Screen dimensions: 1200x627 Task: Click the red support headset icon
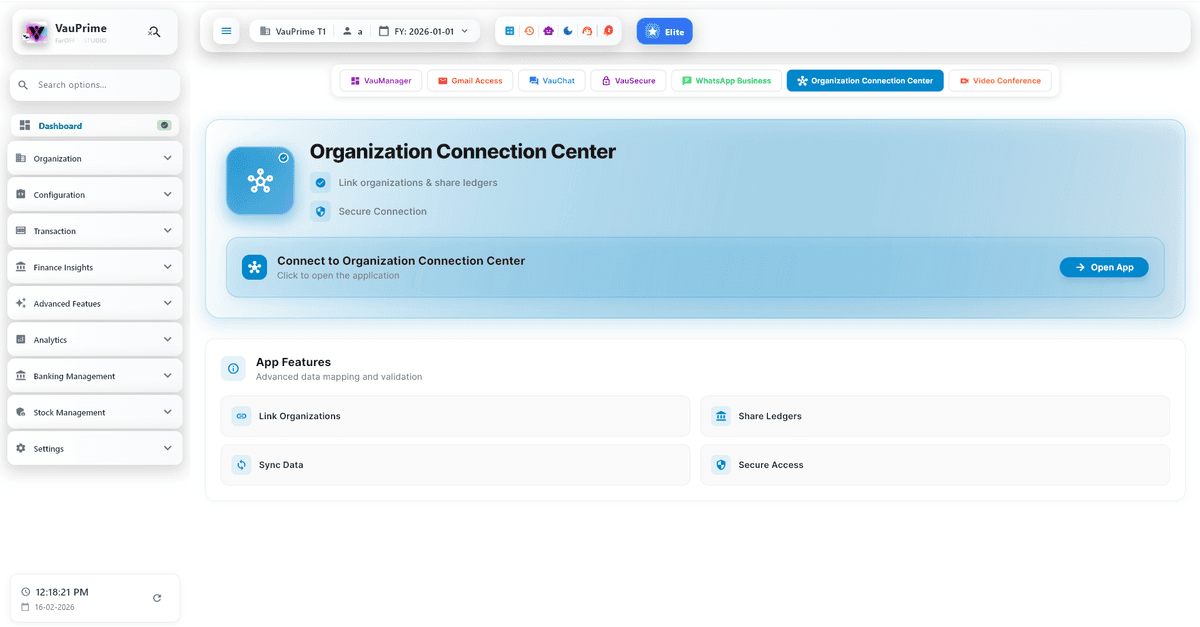[587, 31]
